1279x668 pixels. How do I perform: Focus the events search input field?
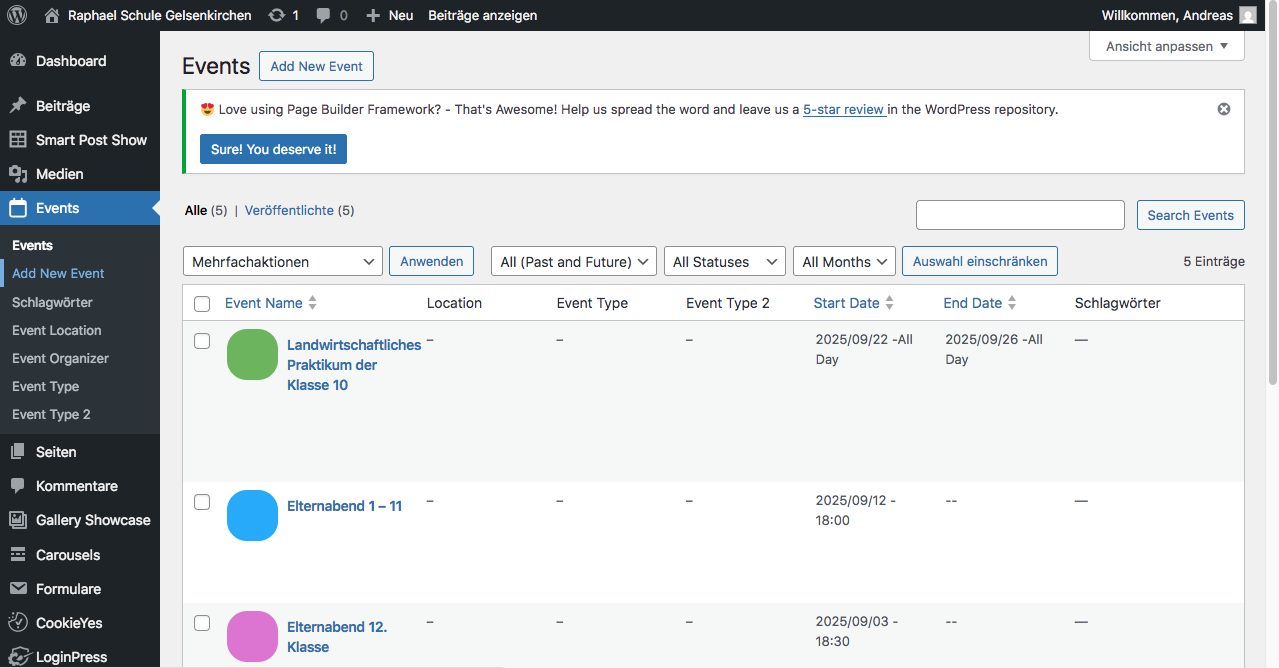click(x=1020, y=215)
